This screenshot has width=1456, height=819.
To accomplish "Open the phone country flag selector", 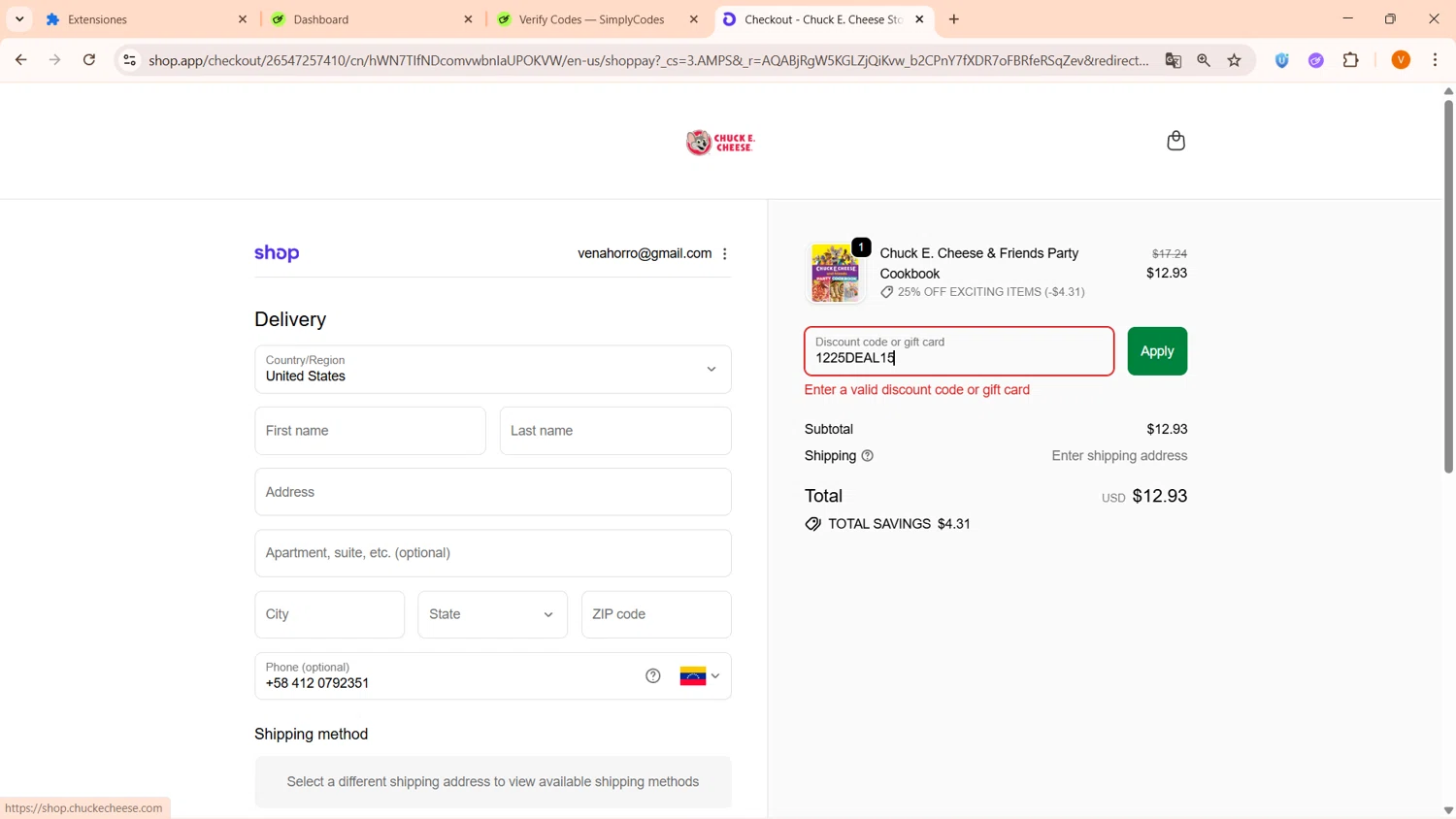I will (x=700, y=676).
